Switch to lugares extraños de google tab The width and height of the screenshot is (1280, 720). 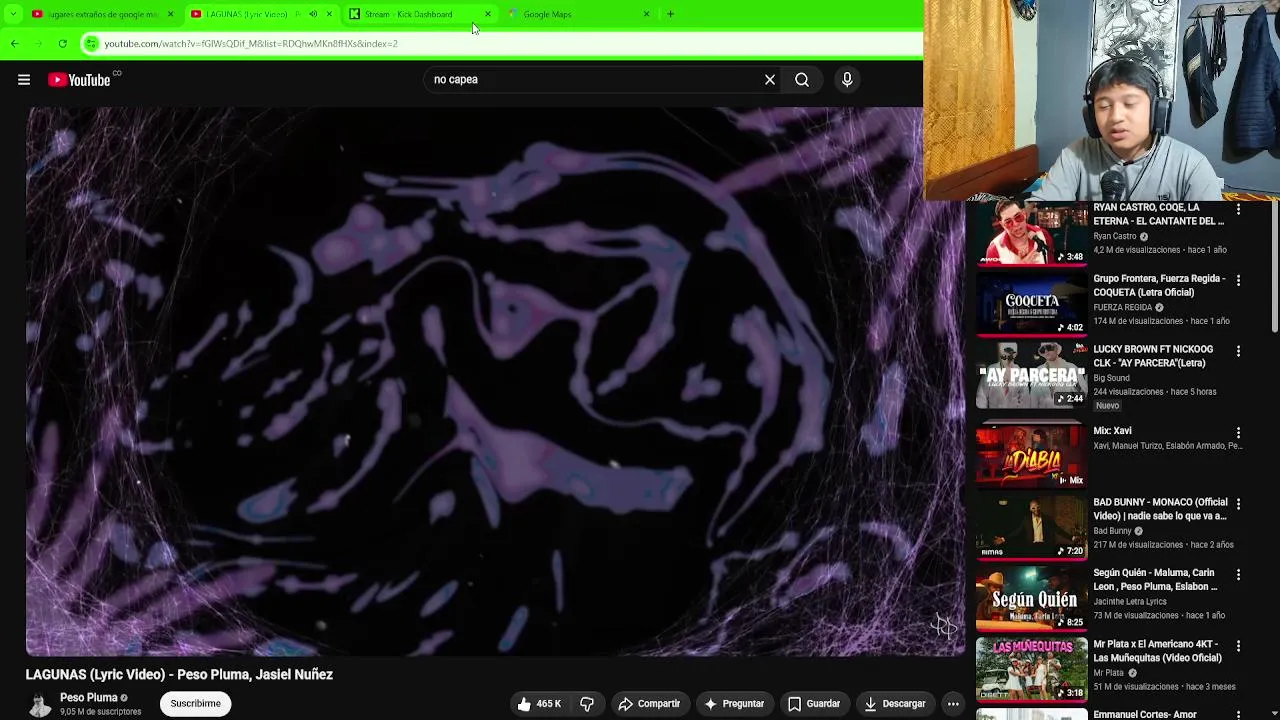[102, 14]
